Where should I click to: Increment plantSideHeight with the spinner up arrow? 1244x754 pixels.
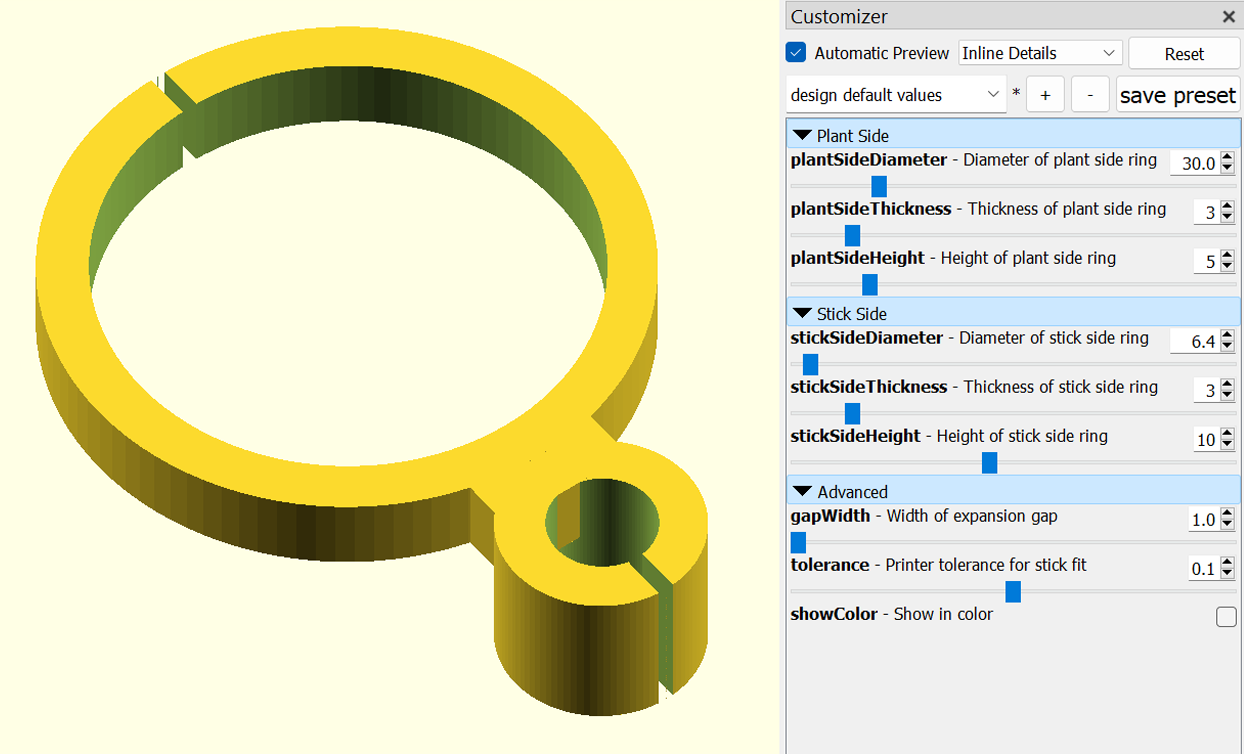click(1227, 255)
